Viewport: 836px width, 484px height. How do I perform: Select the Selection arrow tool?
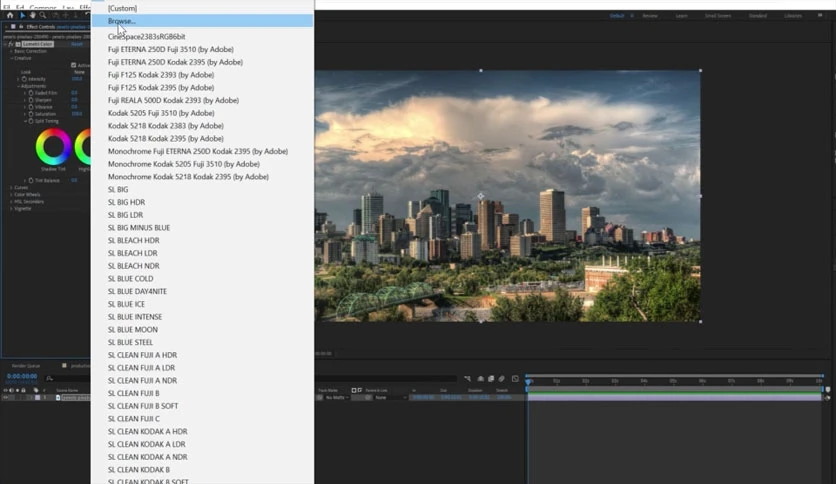(x=22, y=15)
